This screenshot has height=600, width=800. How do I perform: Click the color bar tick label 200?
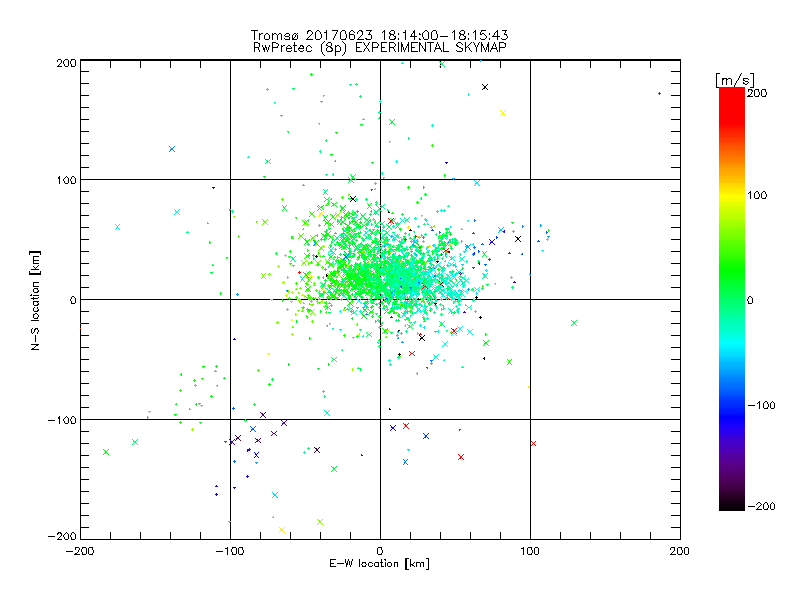pyautogui.click(x=757, y=93)
